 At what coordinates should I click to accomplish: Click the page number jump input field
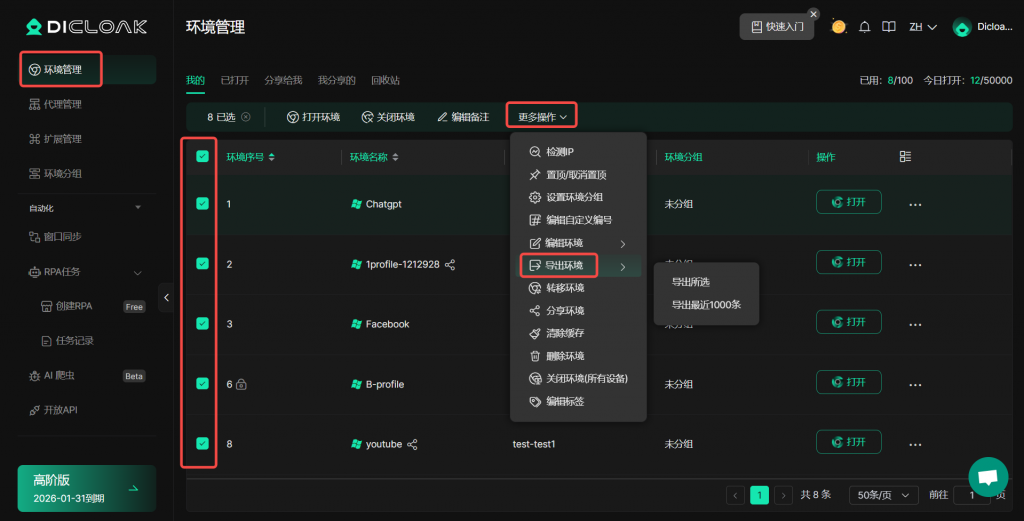tap(970, 495)
